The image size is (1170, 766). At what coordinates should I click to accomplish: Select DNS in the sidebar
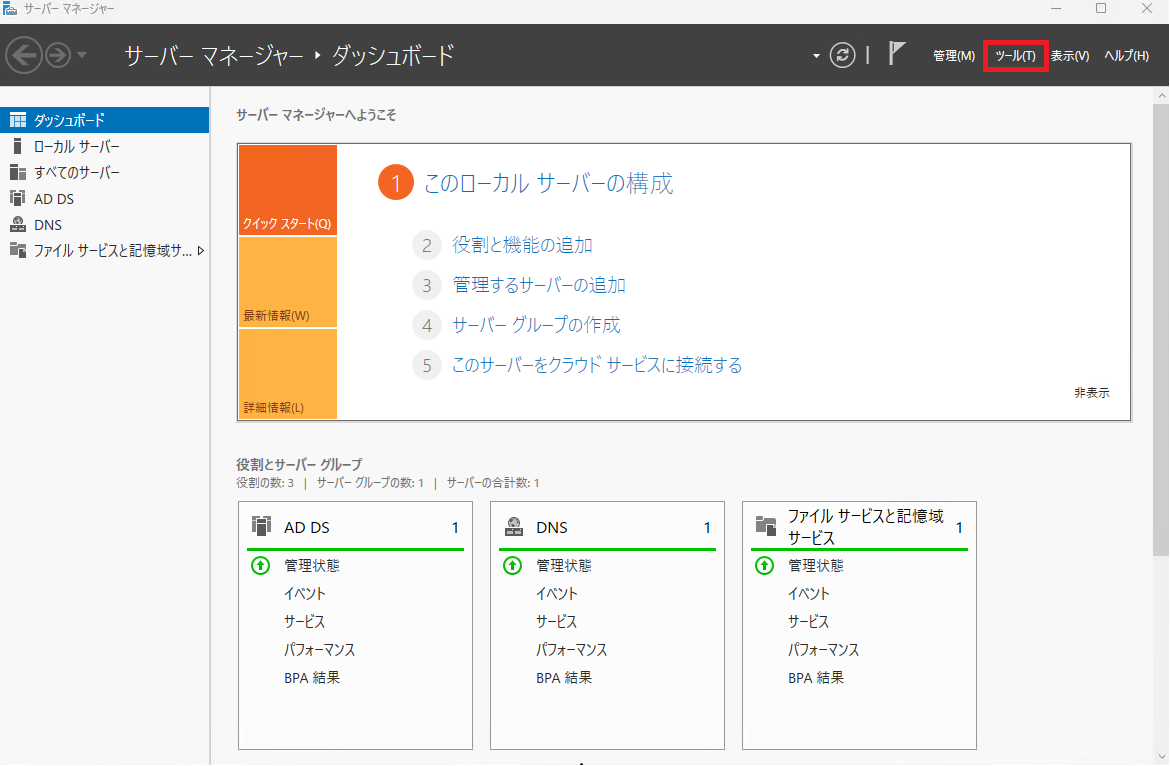104,225
